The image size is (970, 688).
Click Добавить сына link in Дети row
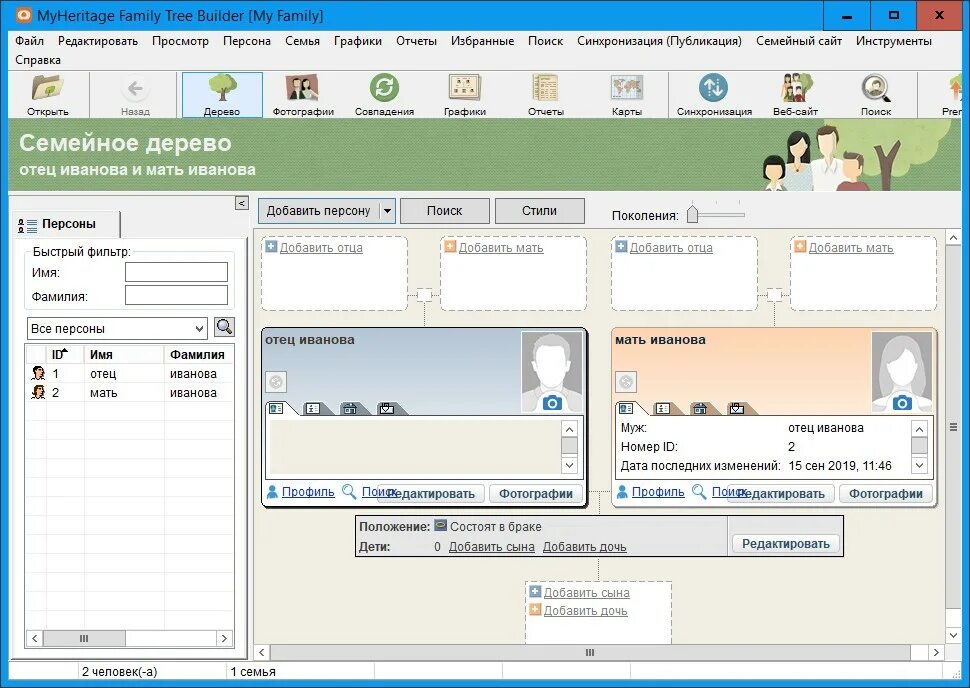tap(492, 547)
